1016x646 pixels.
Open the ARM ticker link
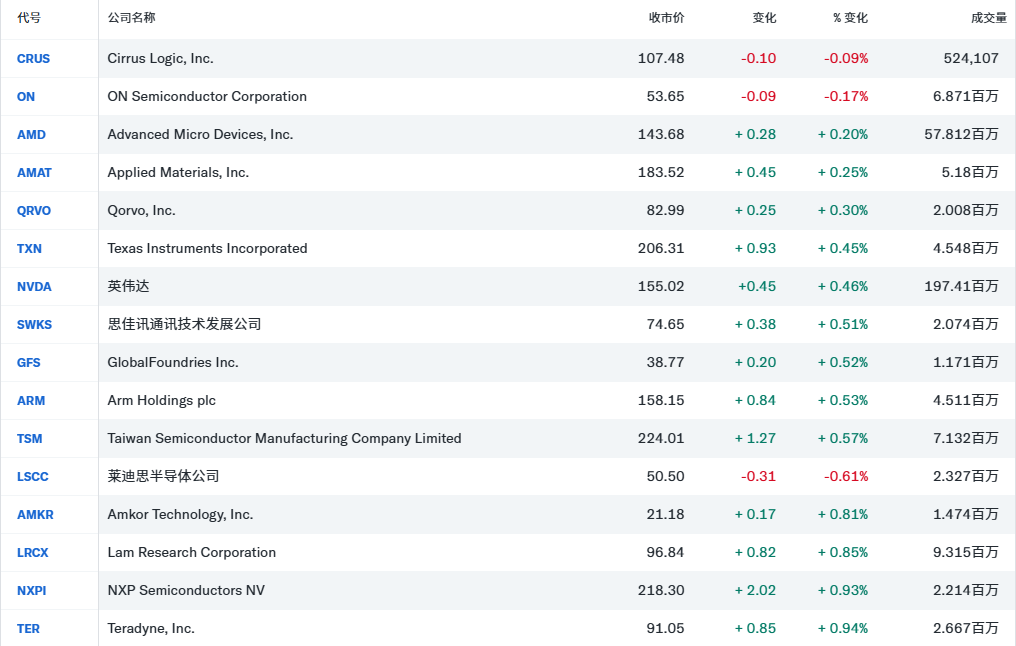pyautogui.click(x=31, y=401)
